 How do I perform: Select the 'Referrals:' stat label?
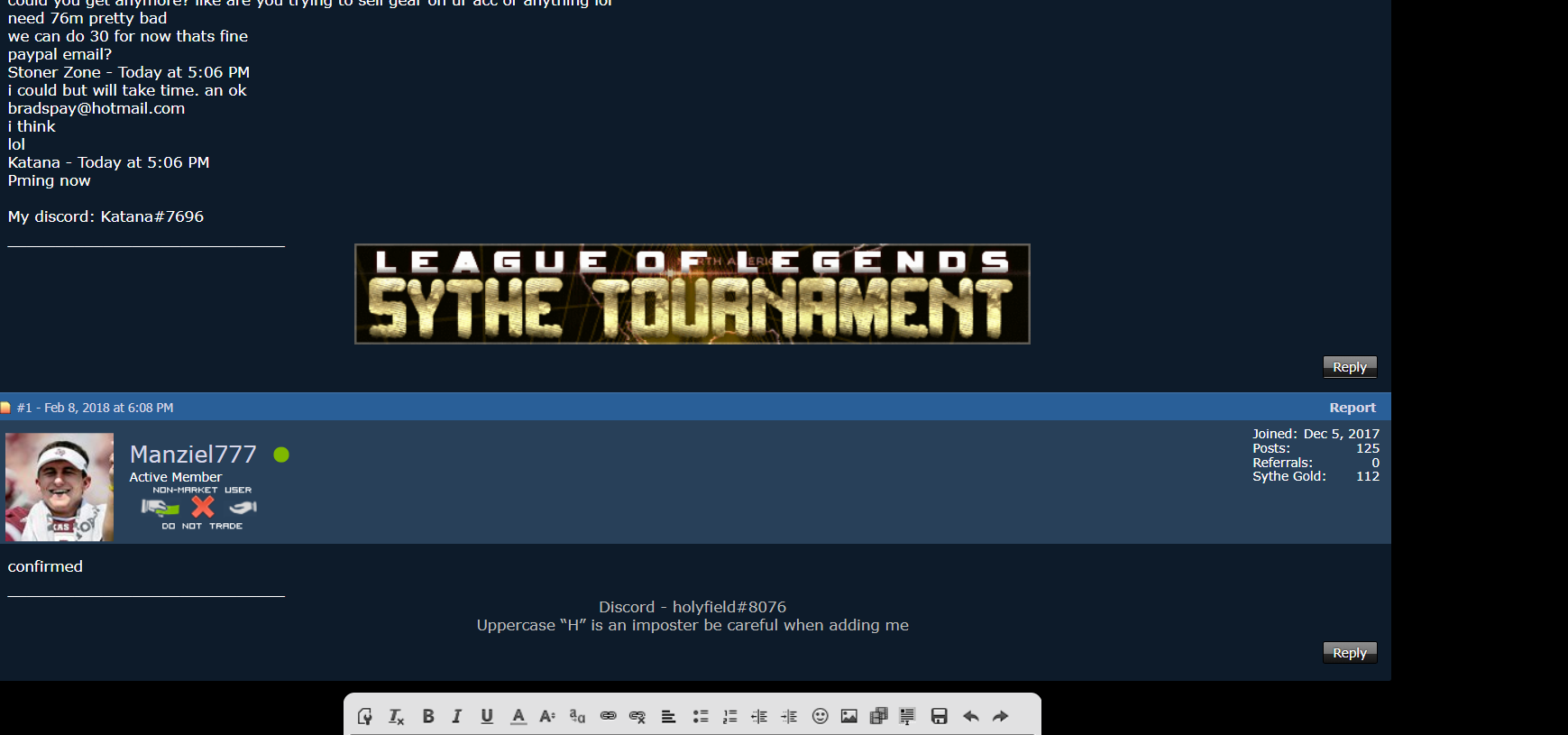click(1282, 463)
